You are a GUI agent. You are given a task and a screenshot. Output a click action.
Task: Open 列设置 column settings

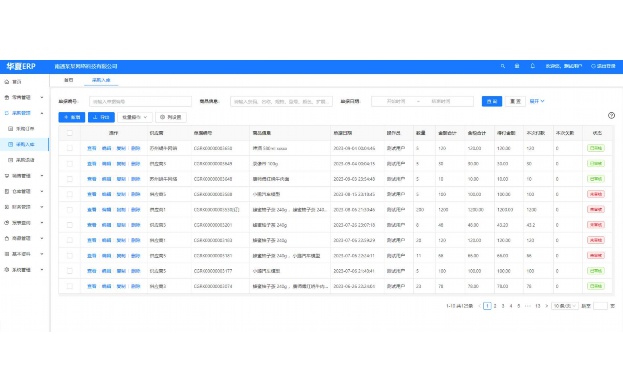pyautogui.click(x=171, y=117)
